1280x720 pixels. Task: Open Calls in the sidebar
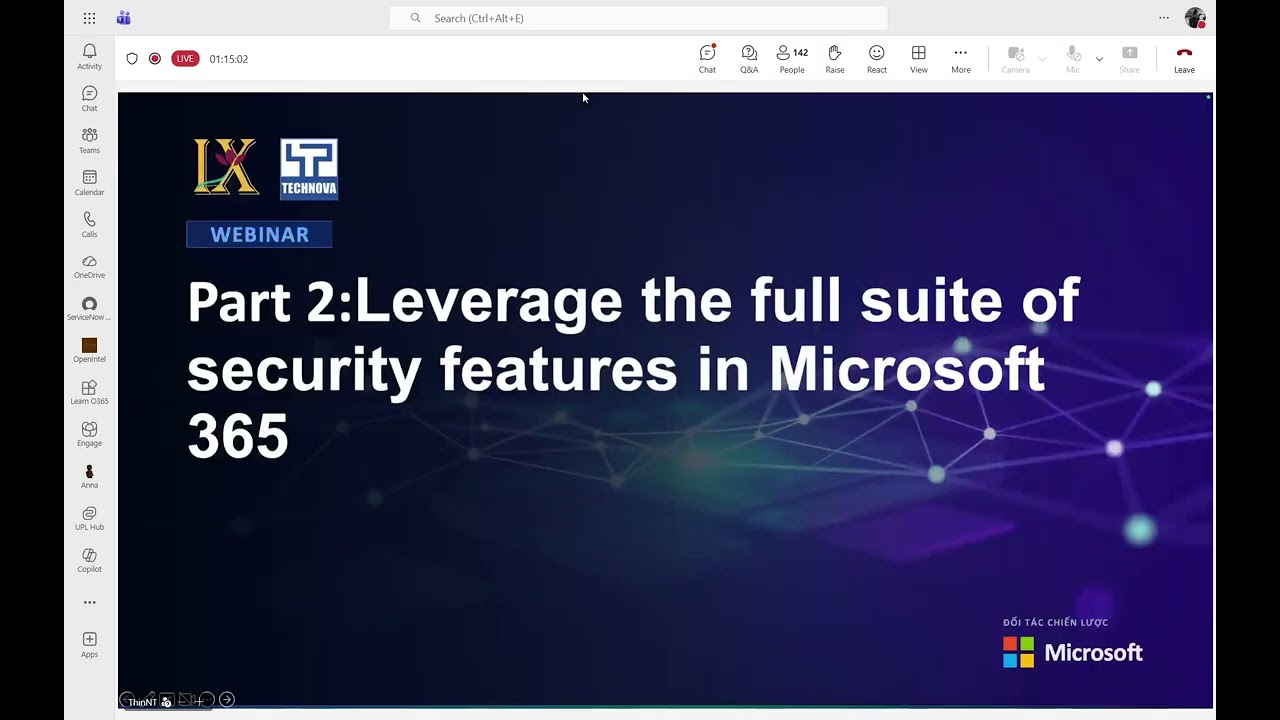pos(90,225)
